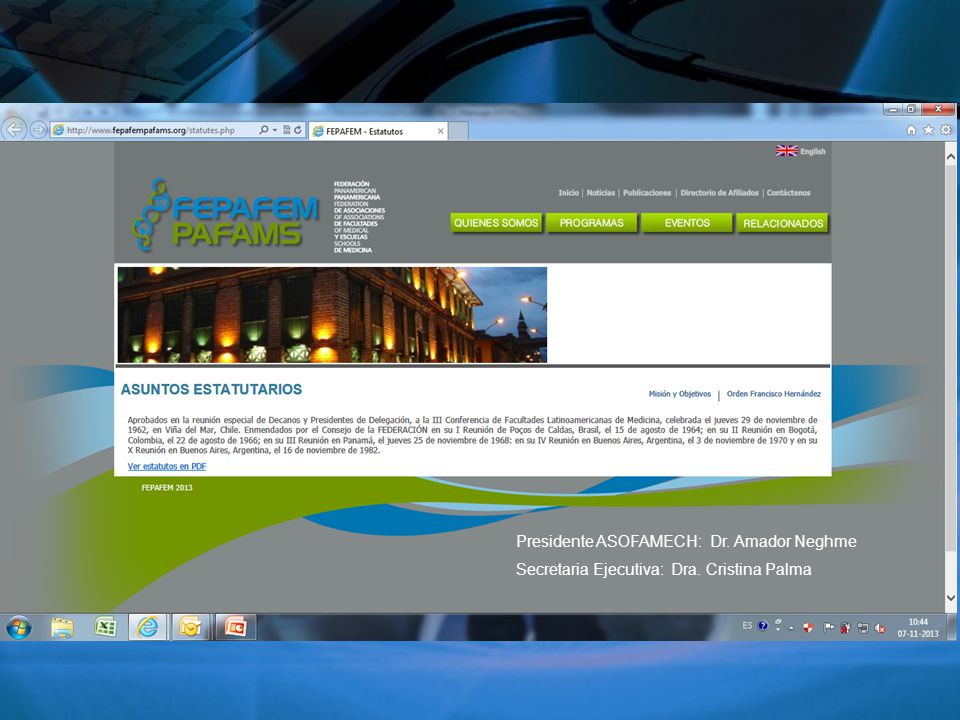Switch to Internet Explorer taskbar button
Viewport: 960px width, 720px height.
coord(148,628)
